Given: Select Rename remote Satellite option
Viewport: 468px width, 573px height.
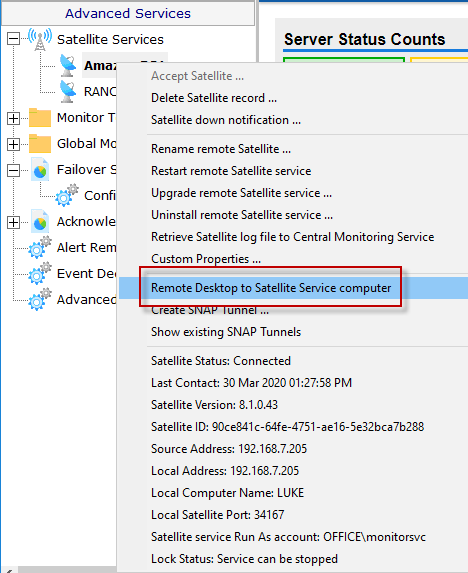Looking at the screenshot, I should tap(221, 149).
